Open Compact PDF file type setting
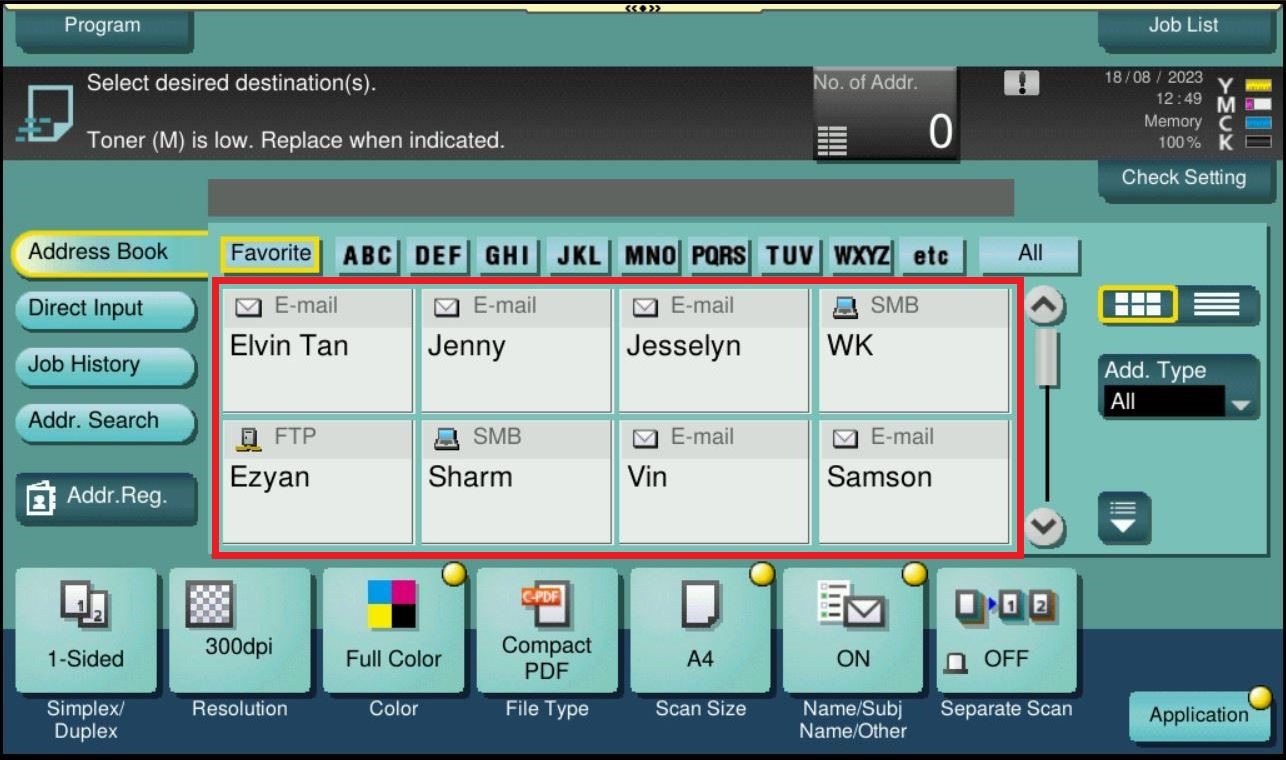The height and width of the screenshot is (760, 1286). [547, 631]
